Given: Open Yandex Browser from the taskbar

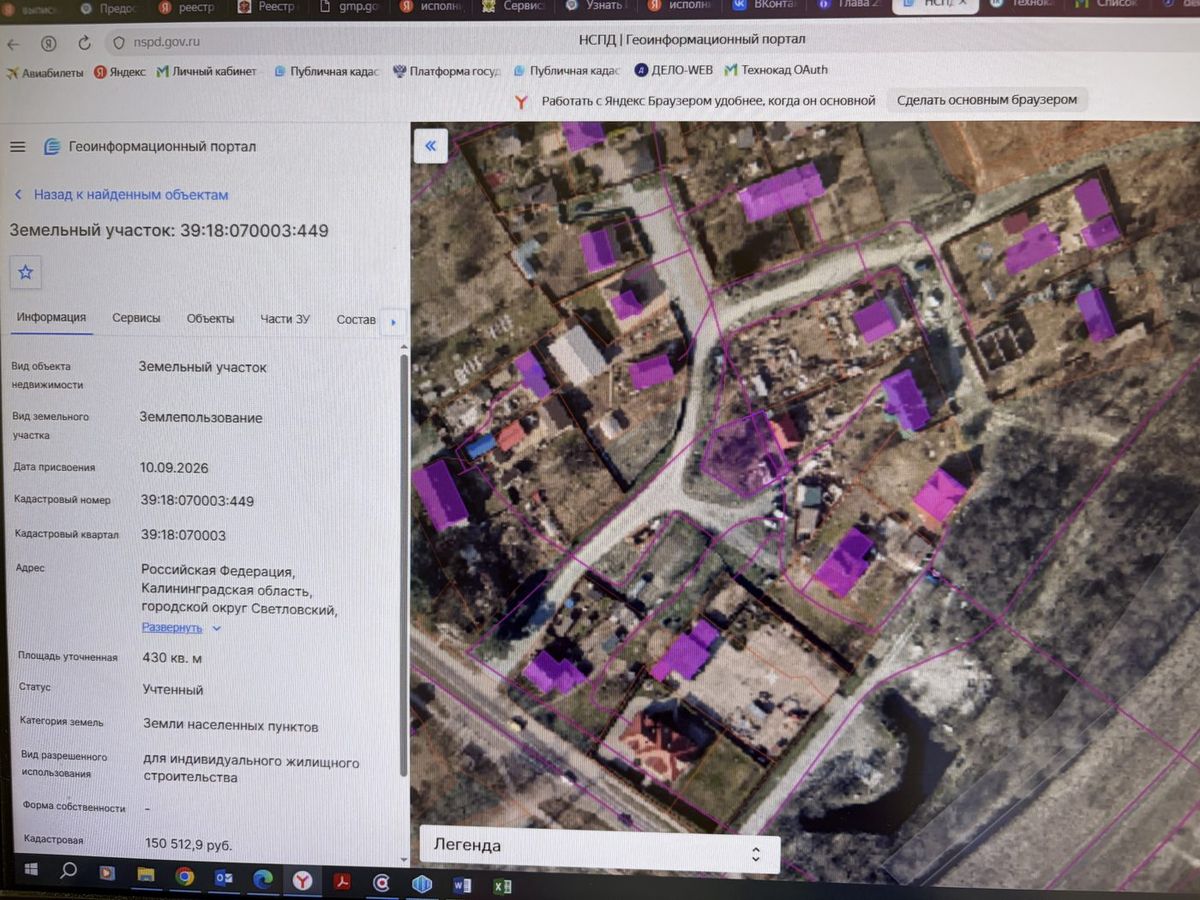Looking at the screenshot, I should pyautogui.click(x=301, y=881).
